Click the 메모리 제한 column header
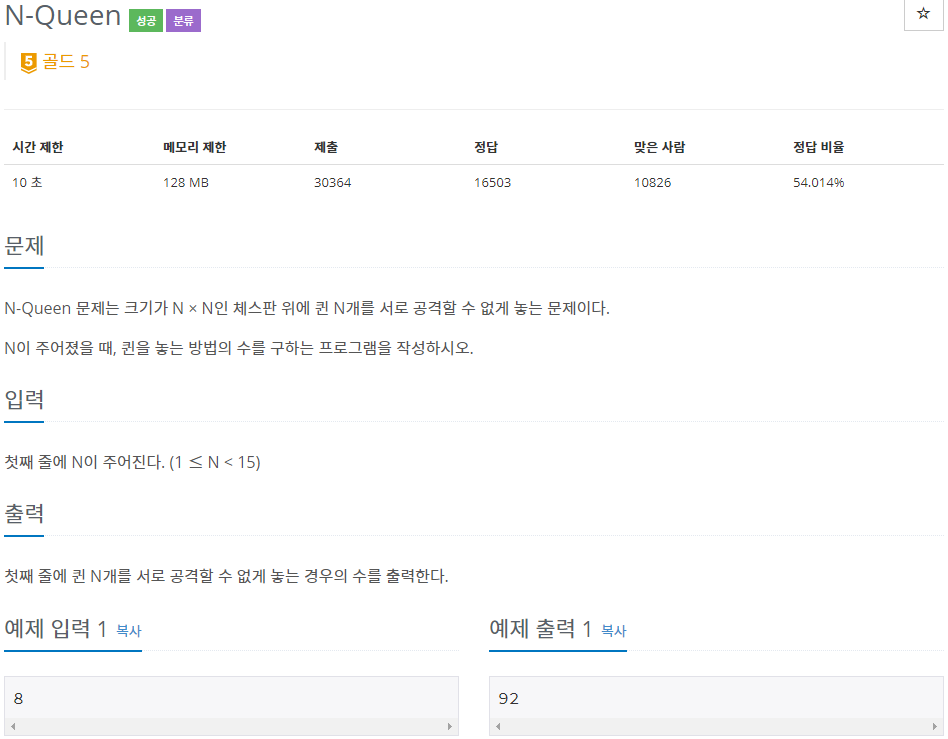Viewport: 948px width, 739px height. [x=194, y=147]
